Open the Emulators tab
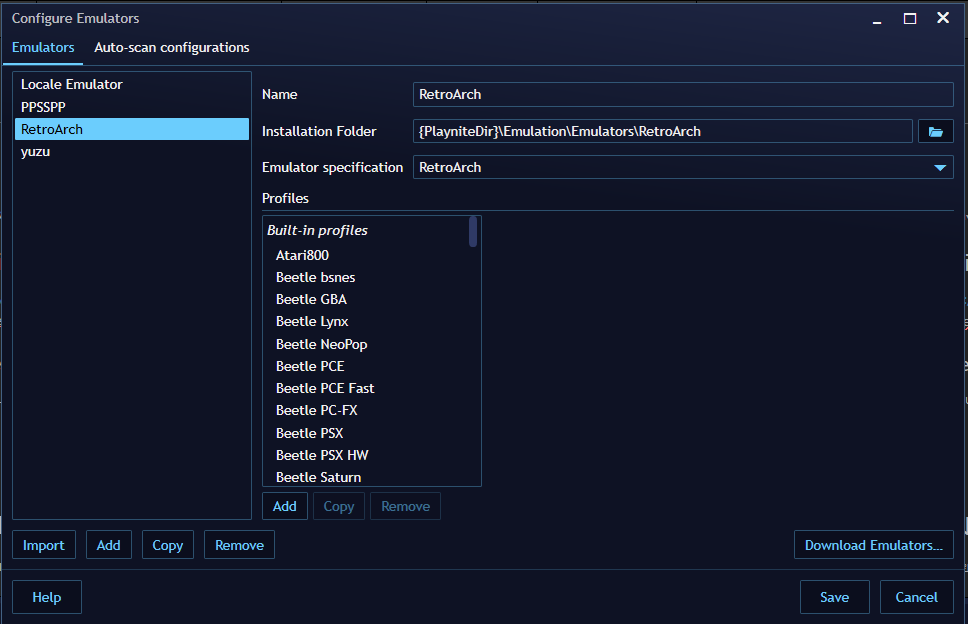 (43, 47)
